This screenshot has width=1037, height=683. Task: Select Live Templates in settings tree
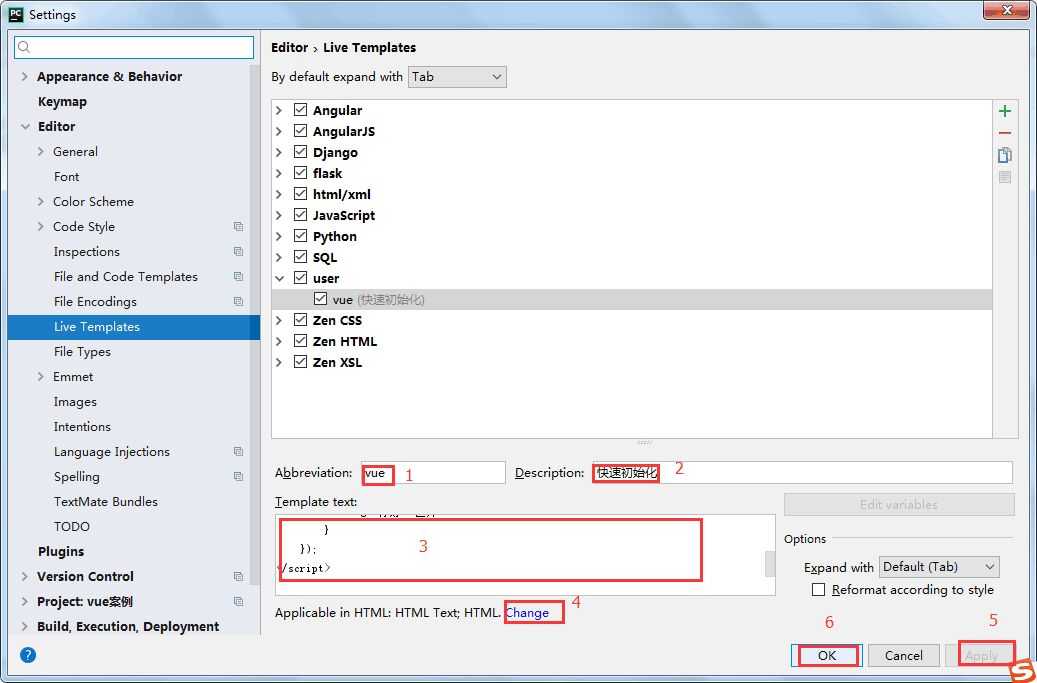134,327
